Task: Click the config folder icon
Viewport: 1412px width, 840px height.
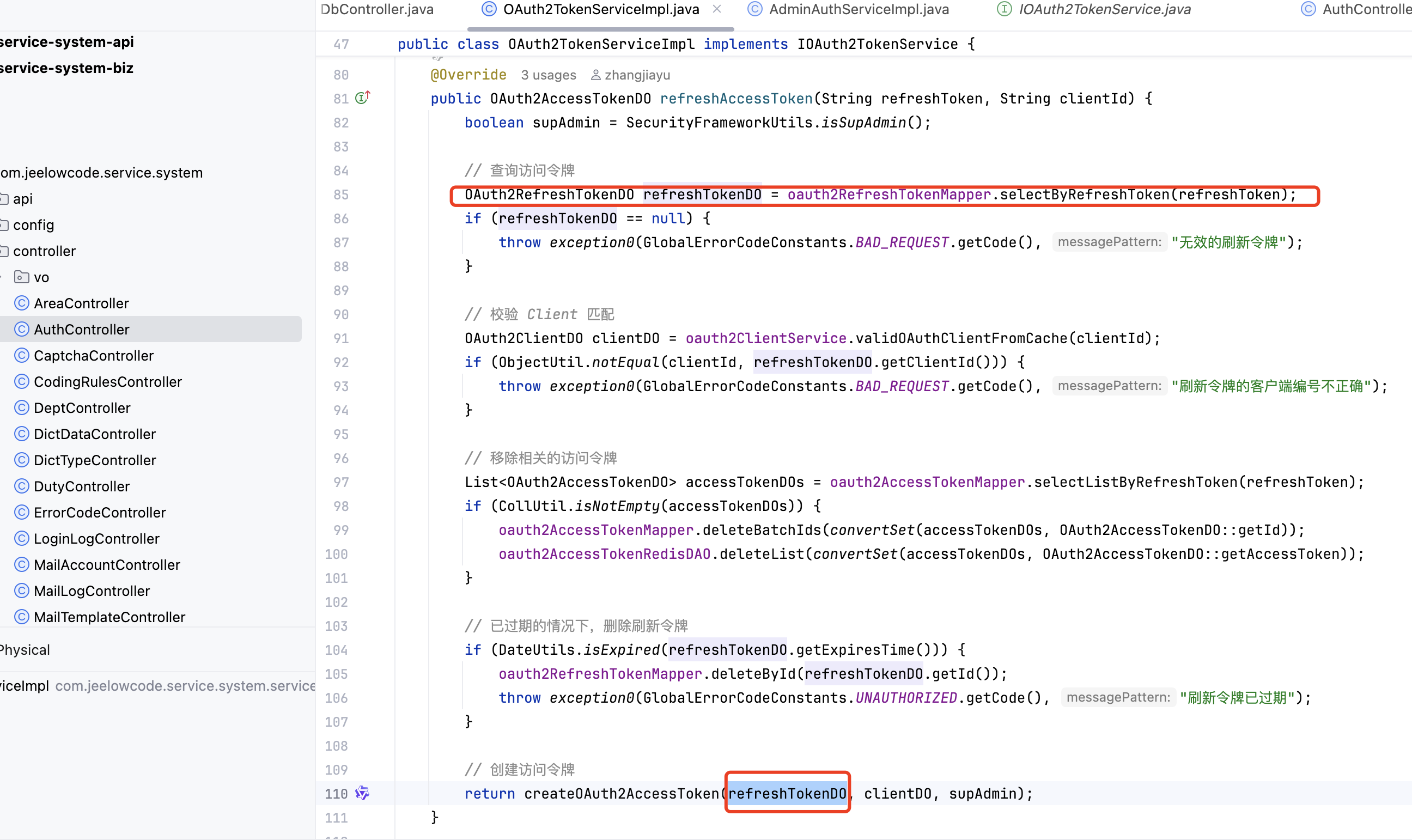Action: coord(3,225)
